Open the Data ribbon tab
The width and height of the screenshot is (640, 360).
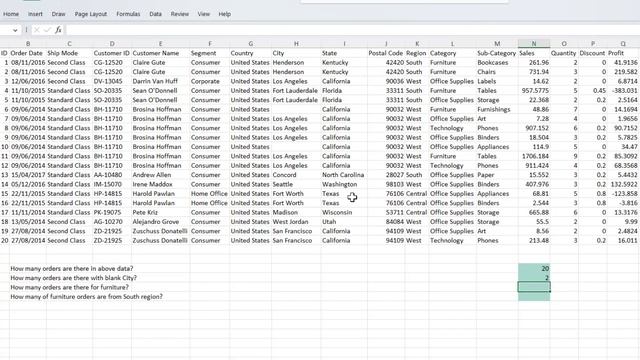[x=155, y=14]
